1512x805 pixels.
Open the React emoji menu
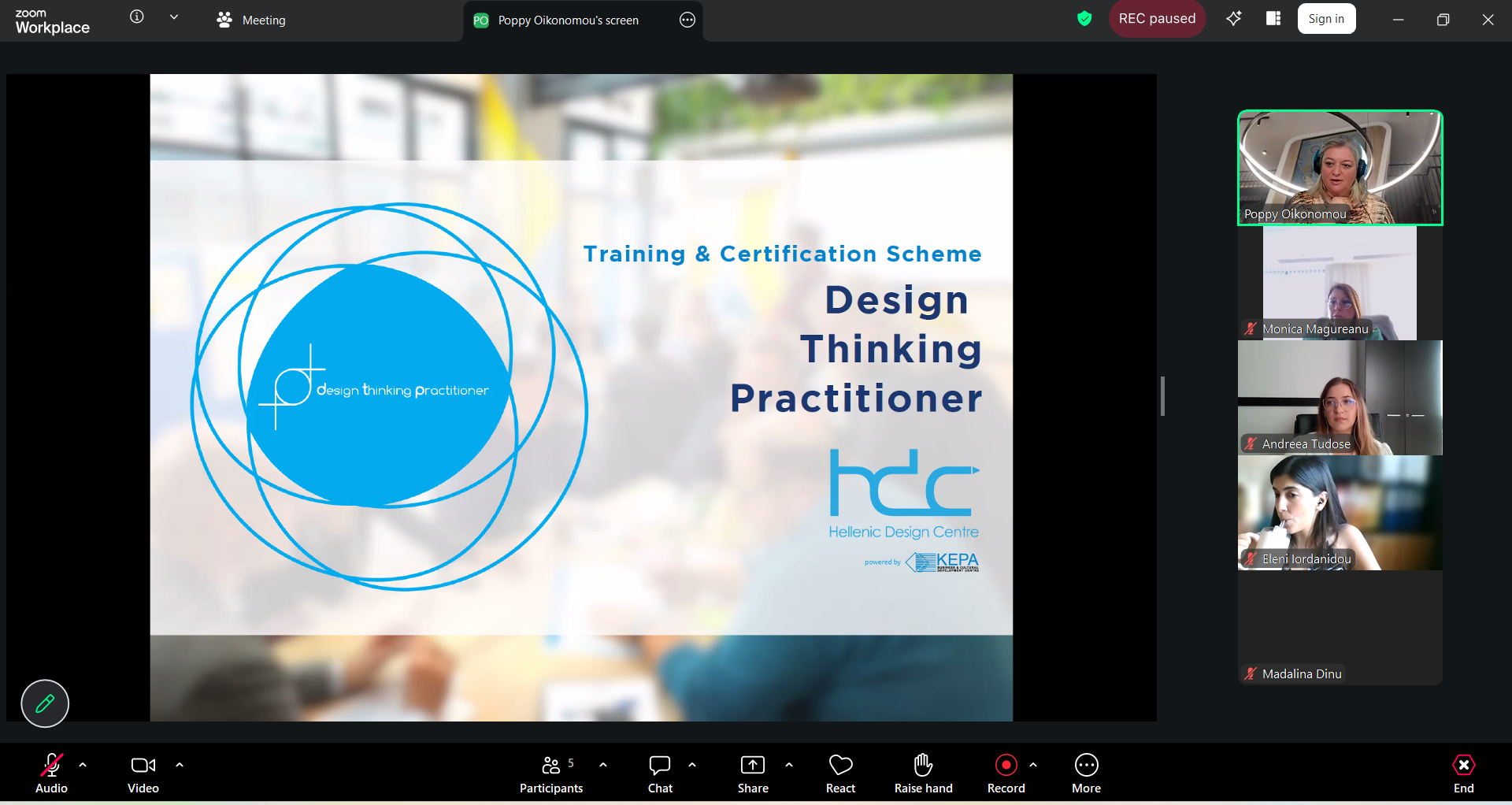[840, 773]
